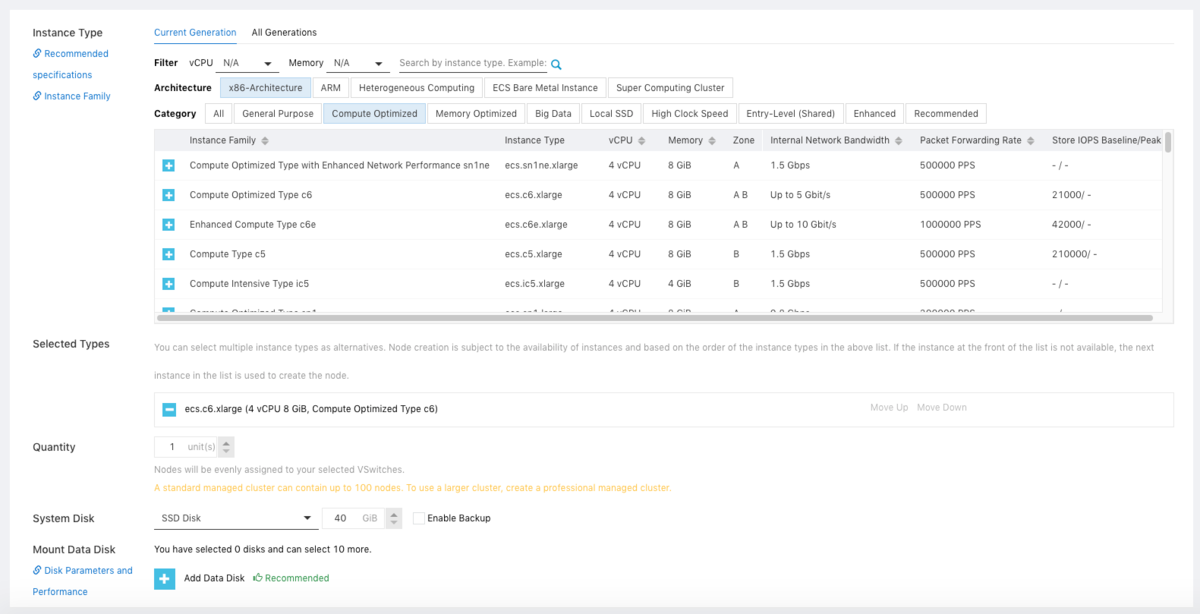The image size is (1200, 614).
Task: Open the vCPU filter dropdown
Action: (248, 63)
